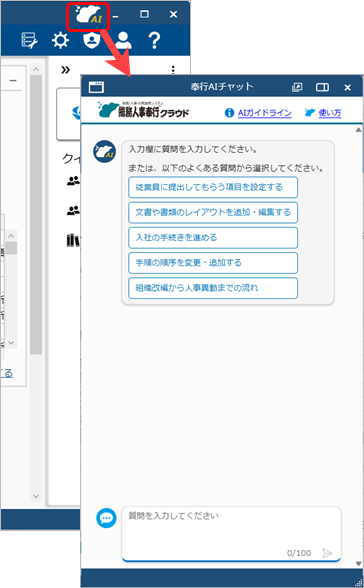Open the AIガイドライン link
The height and width of the screenshot is (588, 364).
point(264,112)
